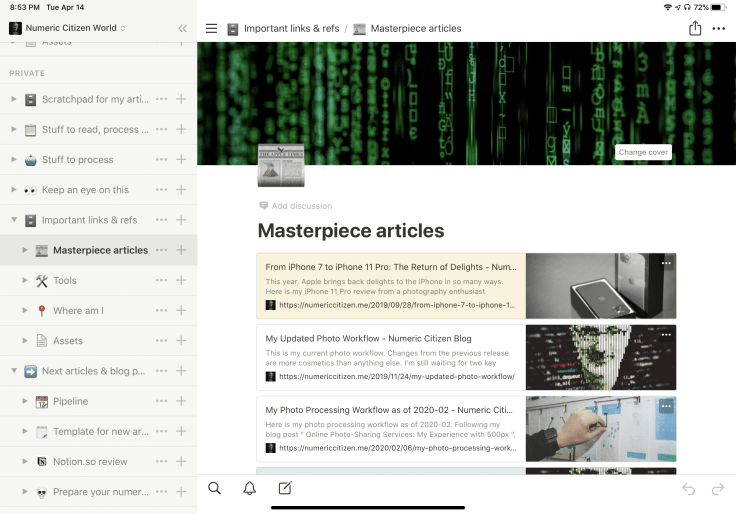Expand the Pipeline page
The height and width of the screenshot is (514, 736).
click(25, 401)
